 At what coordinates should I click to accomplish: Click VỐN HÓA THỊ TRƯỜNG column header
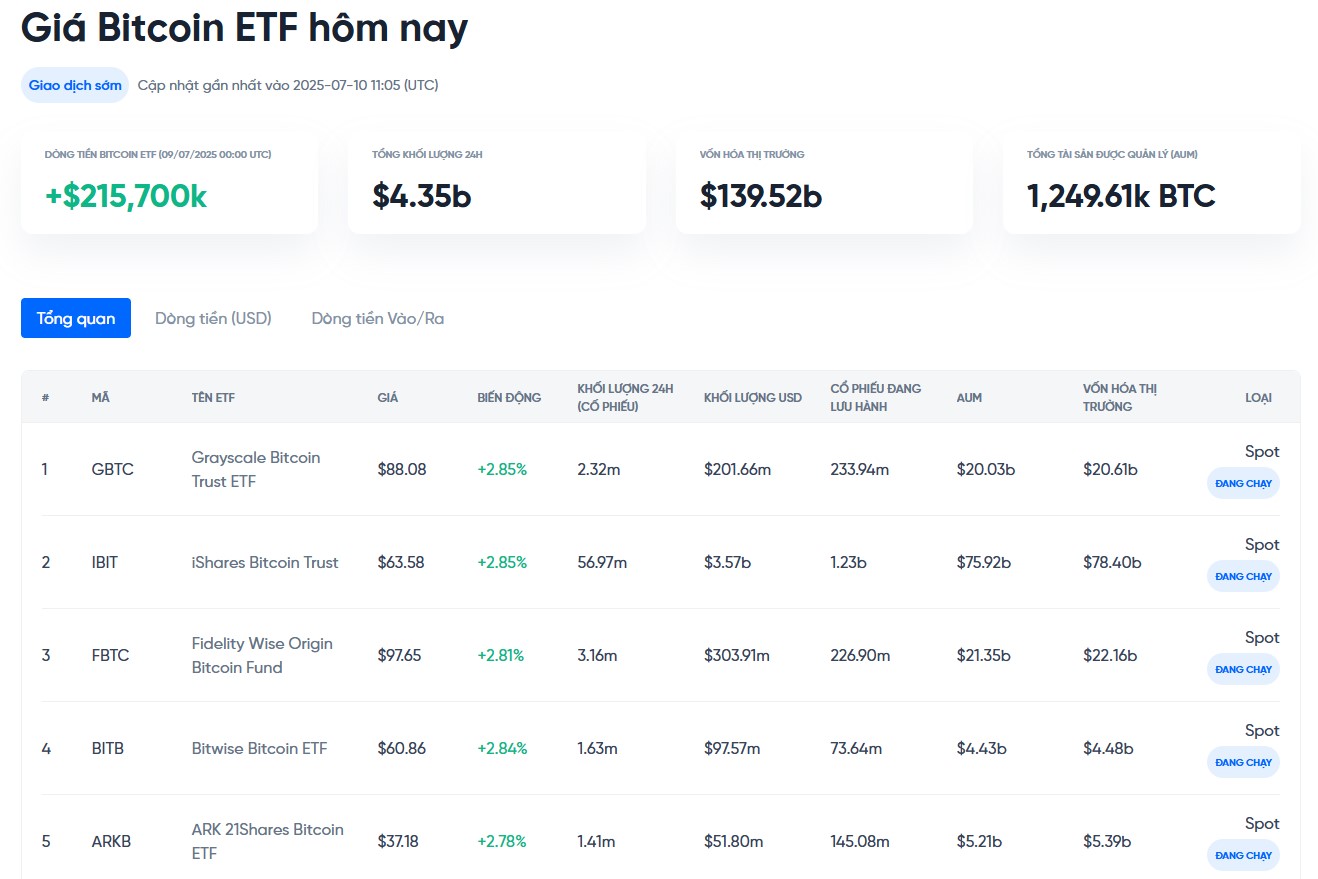click(1120, 397)
